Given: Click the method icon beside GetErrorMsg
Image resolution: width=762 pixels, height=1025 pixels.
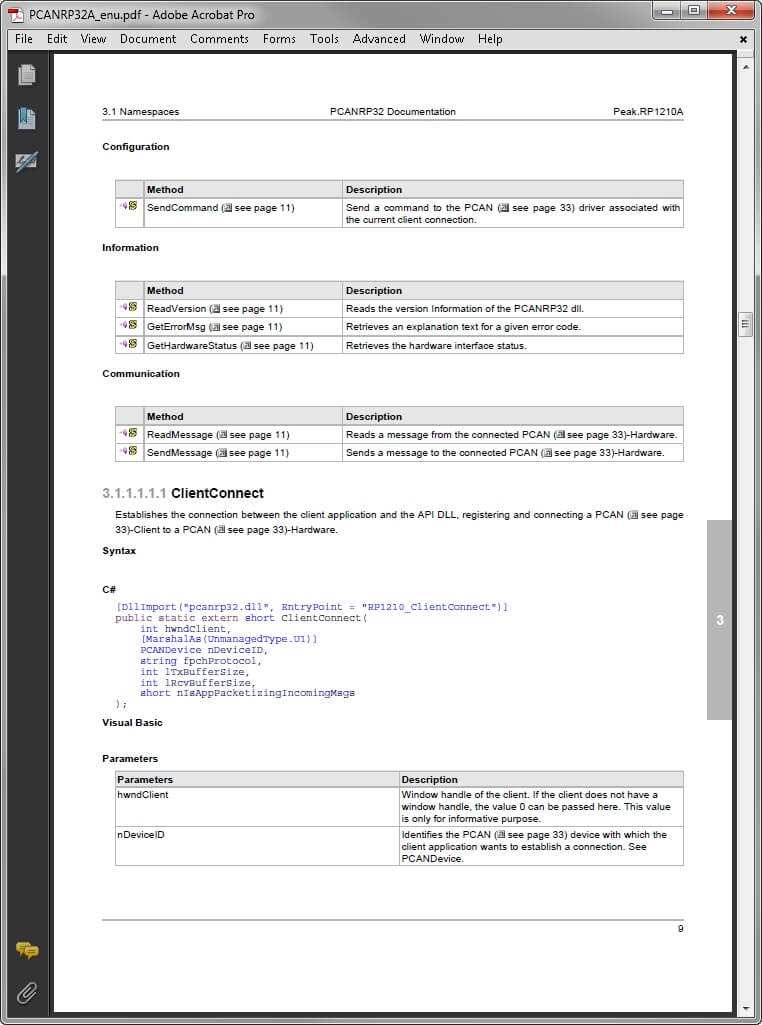Looking at the screenshot, I should [128, 326].
